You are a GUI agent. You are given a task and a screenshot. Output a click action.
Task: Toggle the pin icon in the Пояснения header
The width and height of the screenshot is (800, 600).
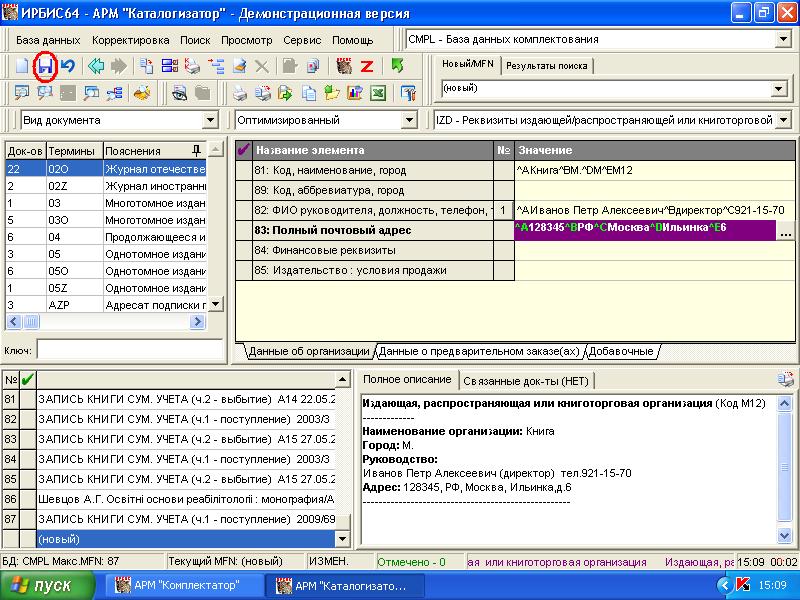point(196,151)
